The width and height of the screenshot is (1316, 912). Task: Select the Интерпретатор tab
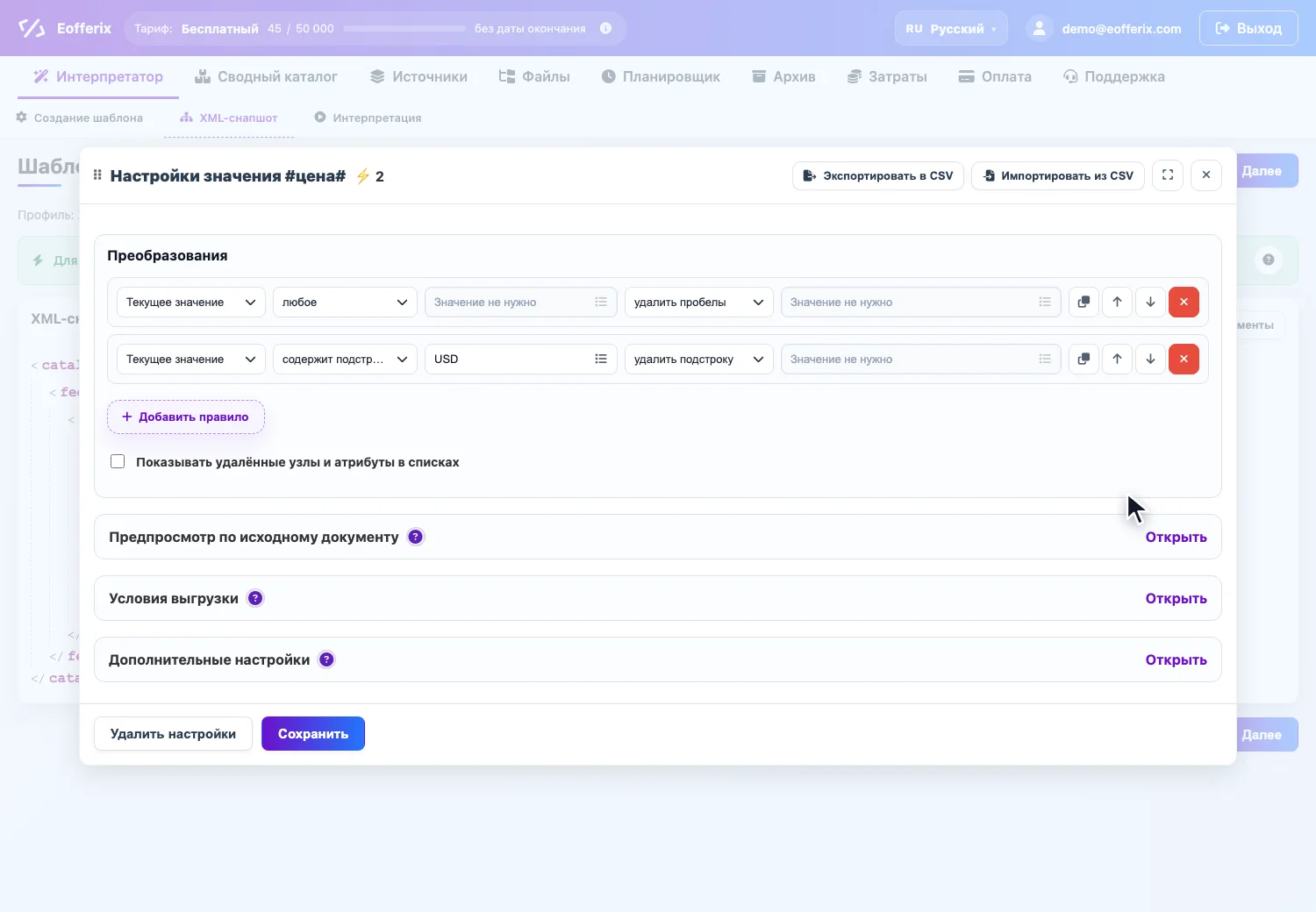click(98, 76)
